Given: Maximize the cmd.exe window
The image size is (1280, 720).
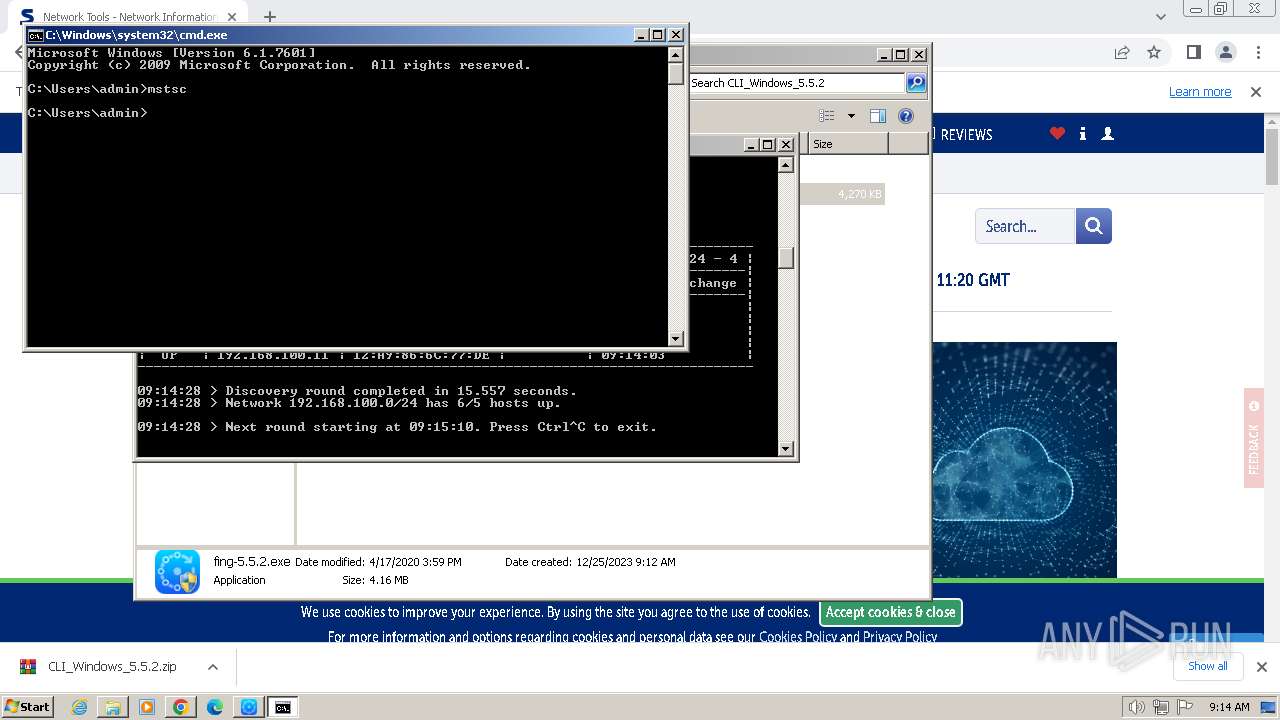Looking at the screenshot, I should coord(657,35).
